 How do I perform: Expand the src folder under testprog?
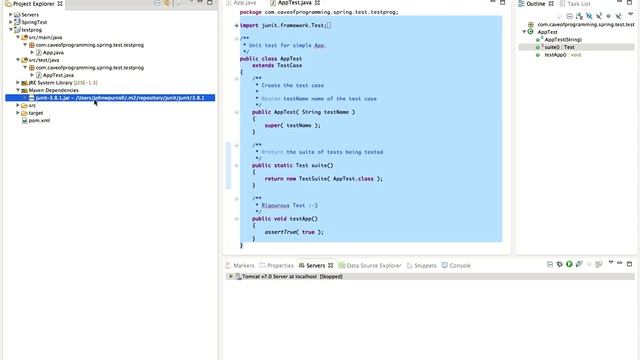coord(18,105)
